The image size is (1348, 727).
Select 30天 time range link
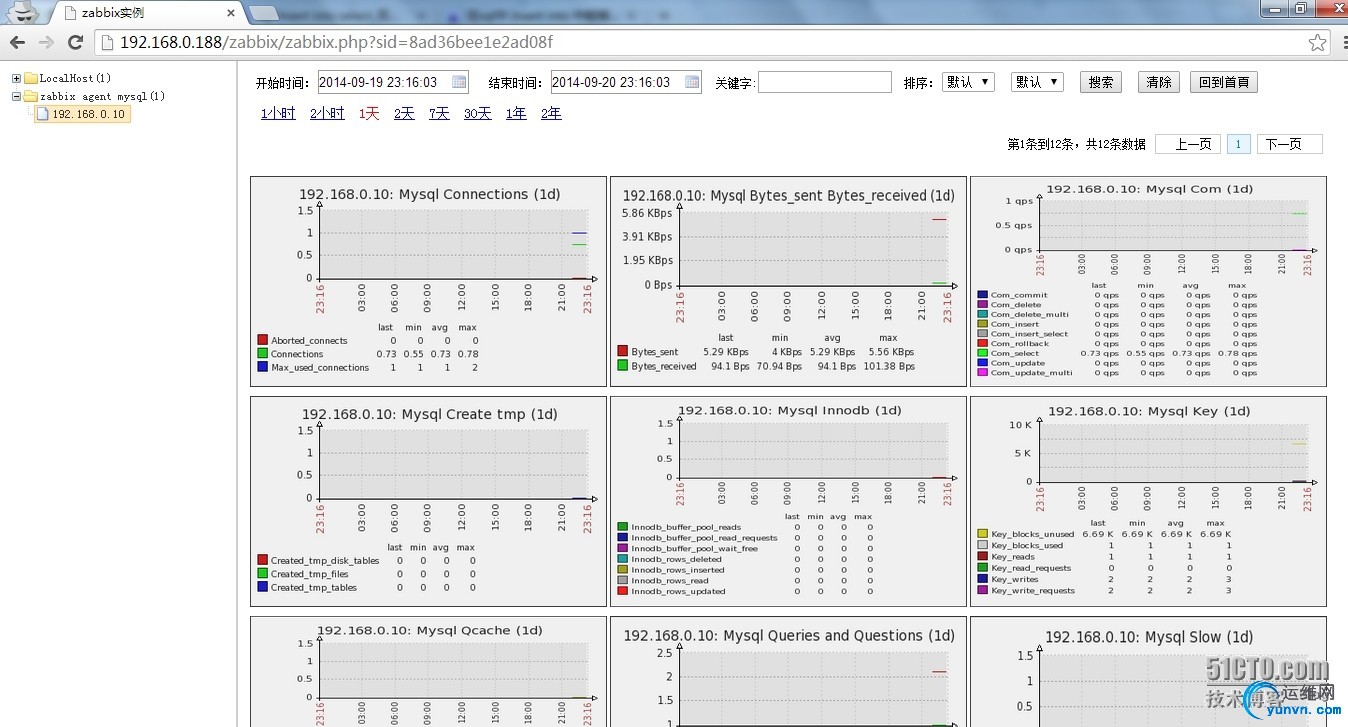477,114
